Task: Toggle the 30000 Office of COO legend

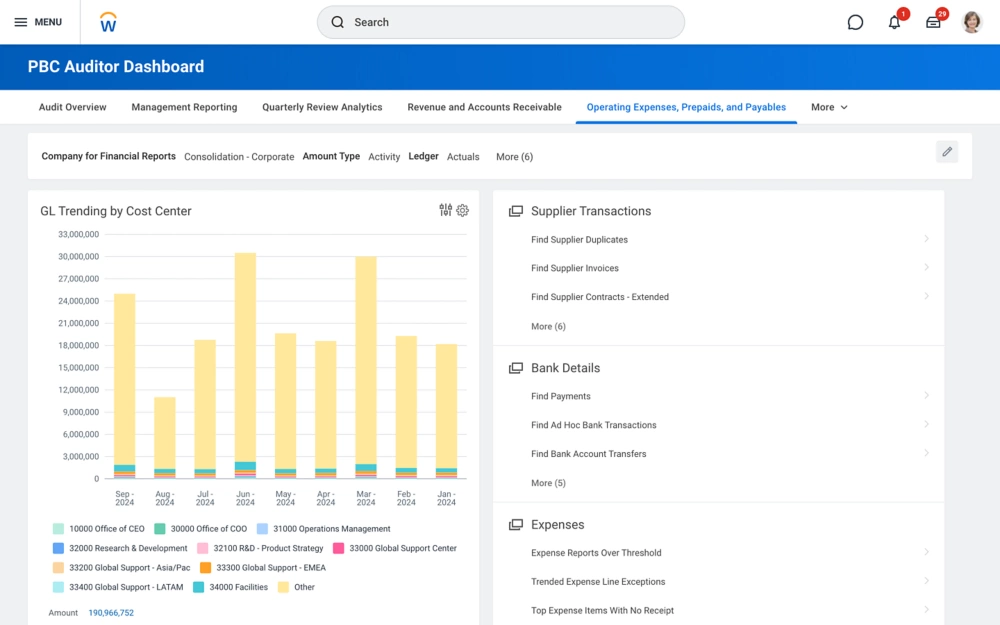Action: tap(160, 529)
